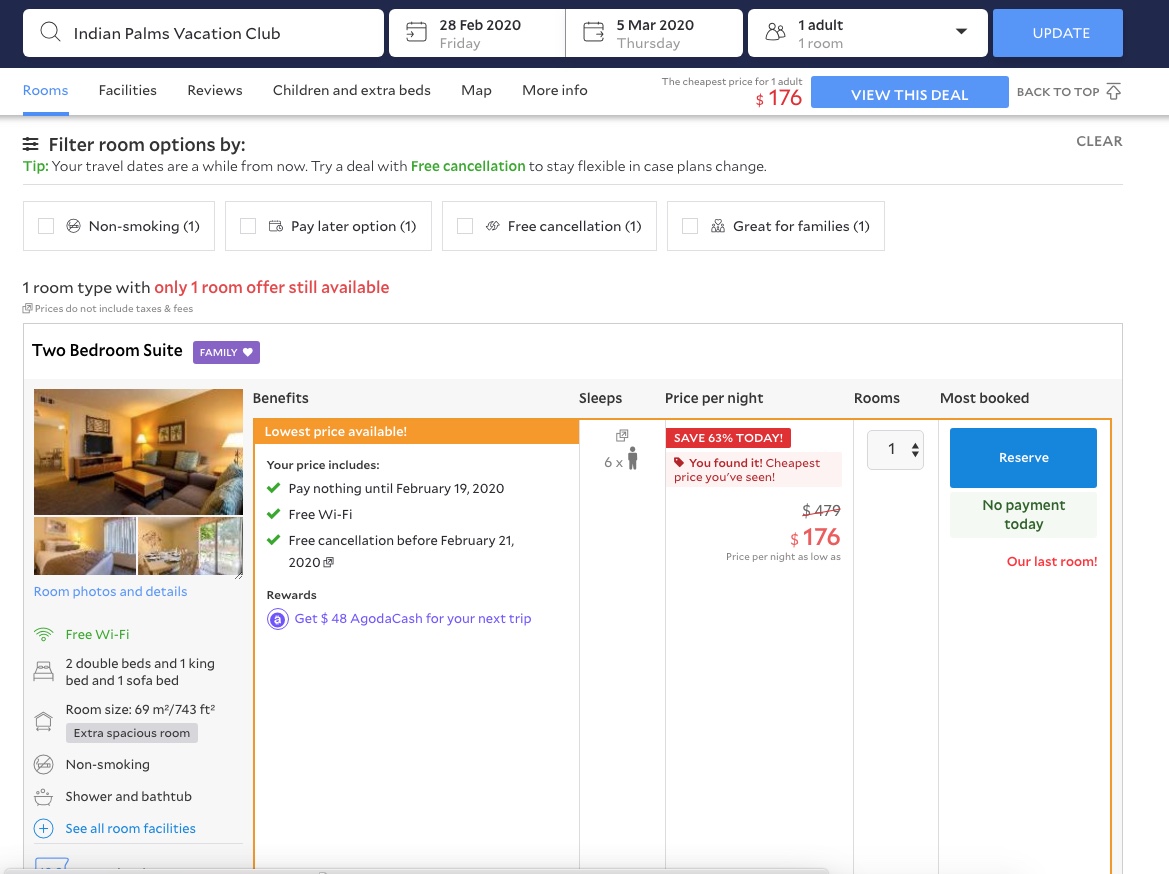Click the guests occupancy people icon

775,32
